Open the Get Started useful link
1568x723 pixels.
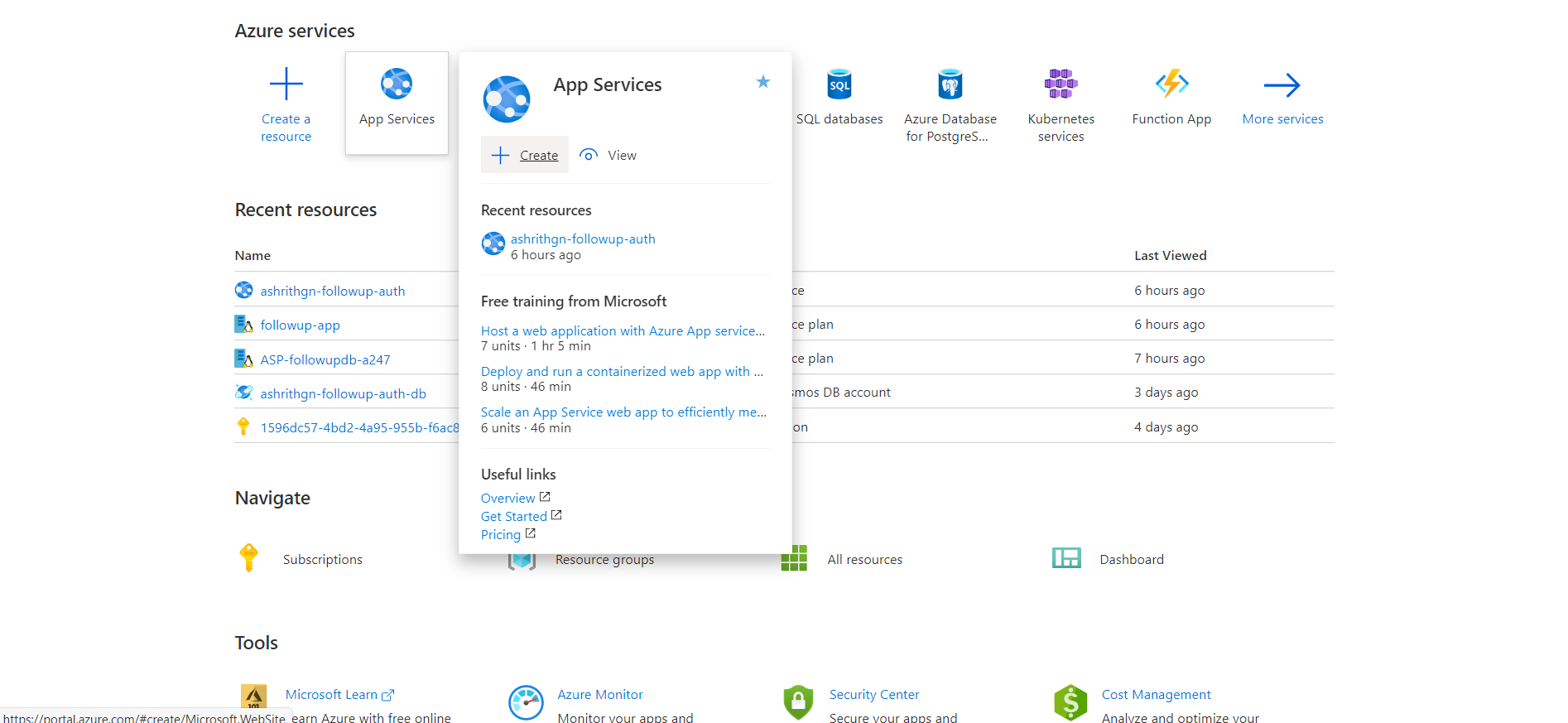(x=513, y=516)
